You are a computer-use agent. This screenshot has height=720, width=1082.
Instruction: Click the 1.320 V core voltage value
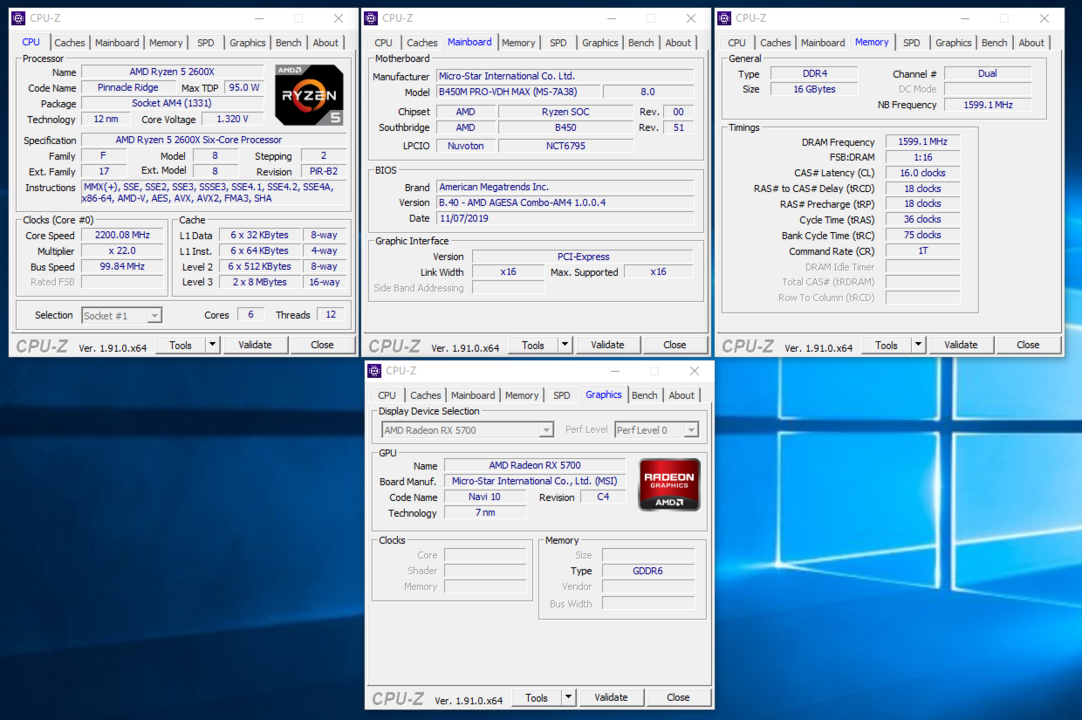pyautogui.click(x=233, y=119)
